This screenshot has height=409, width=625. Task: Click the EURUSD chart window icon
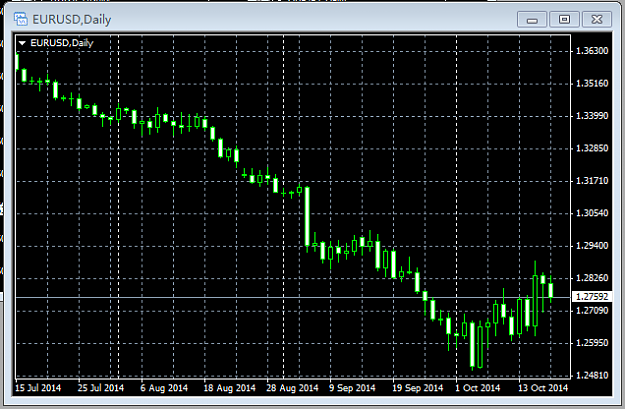[x=20, y=19]
